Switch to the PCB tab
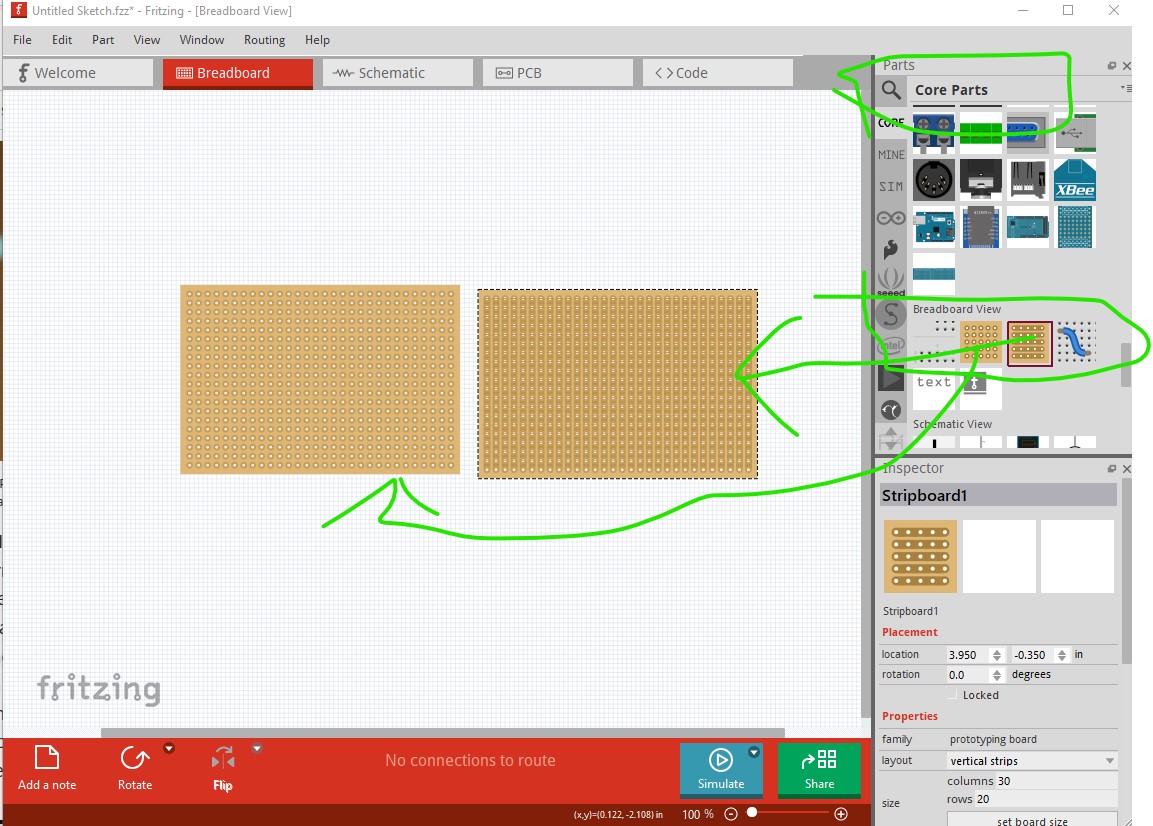1153x826 pixels. [557, 73]
